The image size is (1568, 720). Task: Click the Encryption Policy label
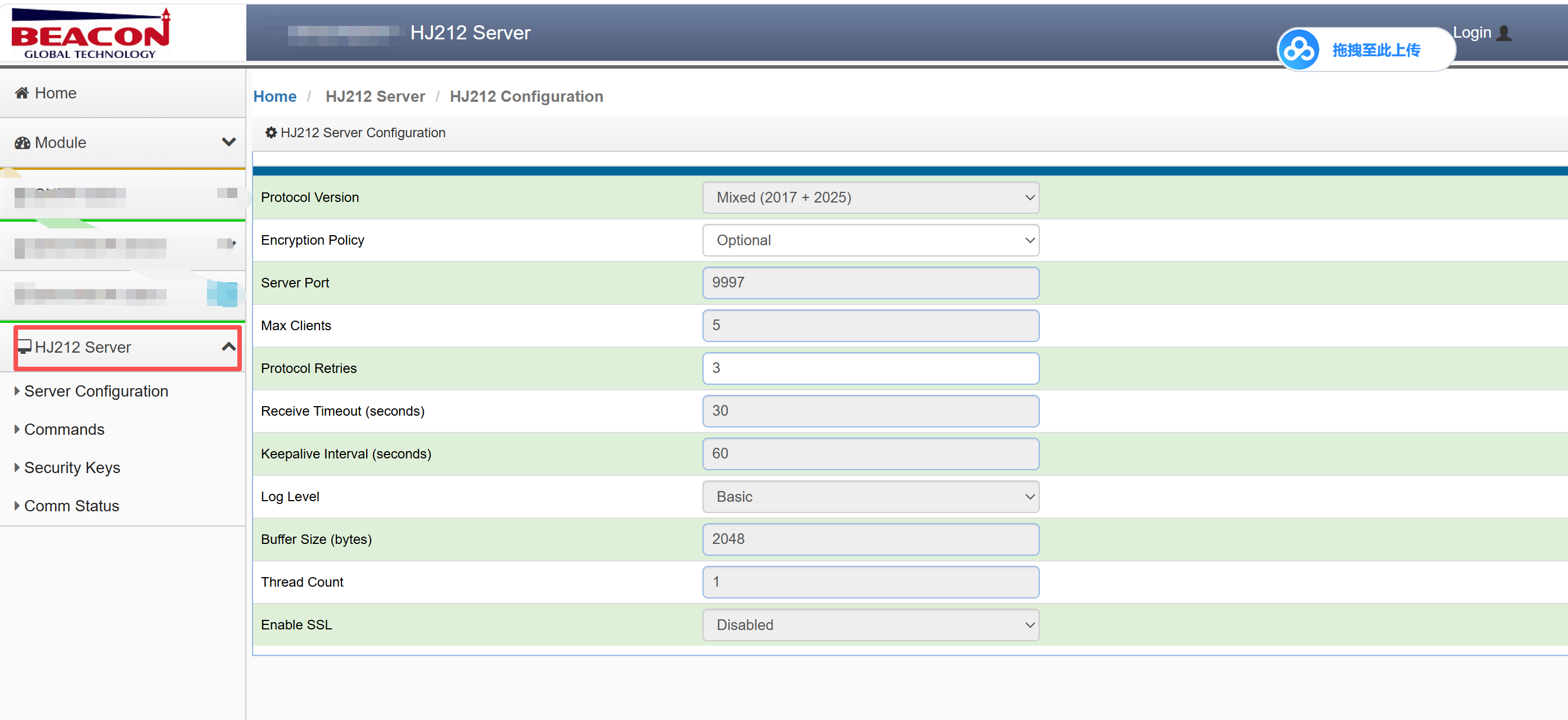(312, 240)
